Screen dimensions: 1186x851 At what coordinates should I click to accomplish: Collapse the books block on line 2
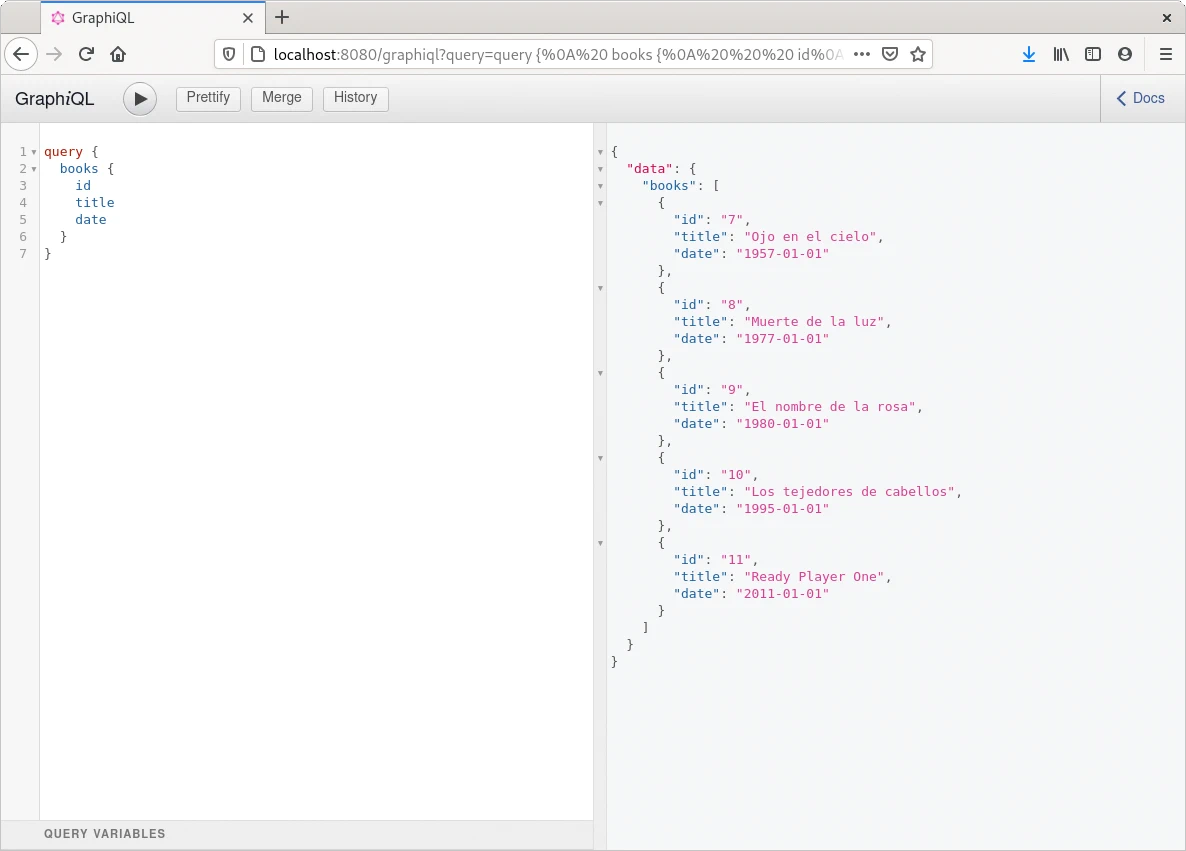click(34, 169)
